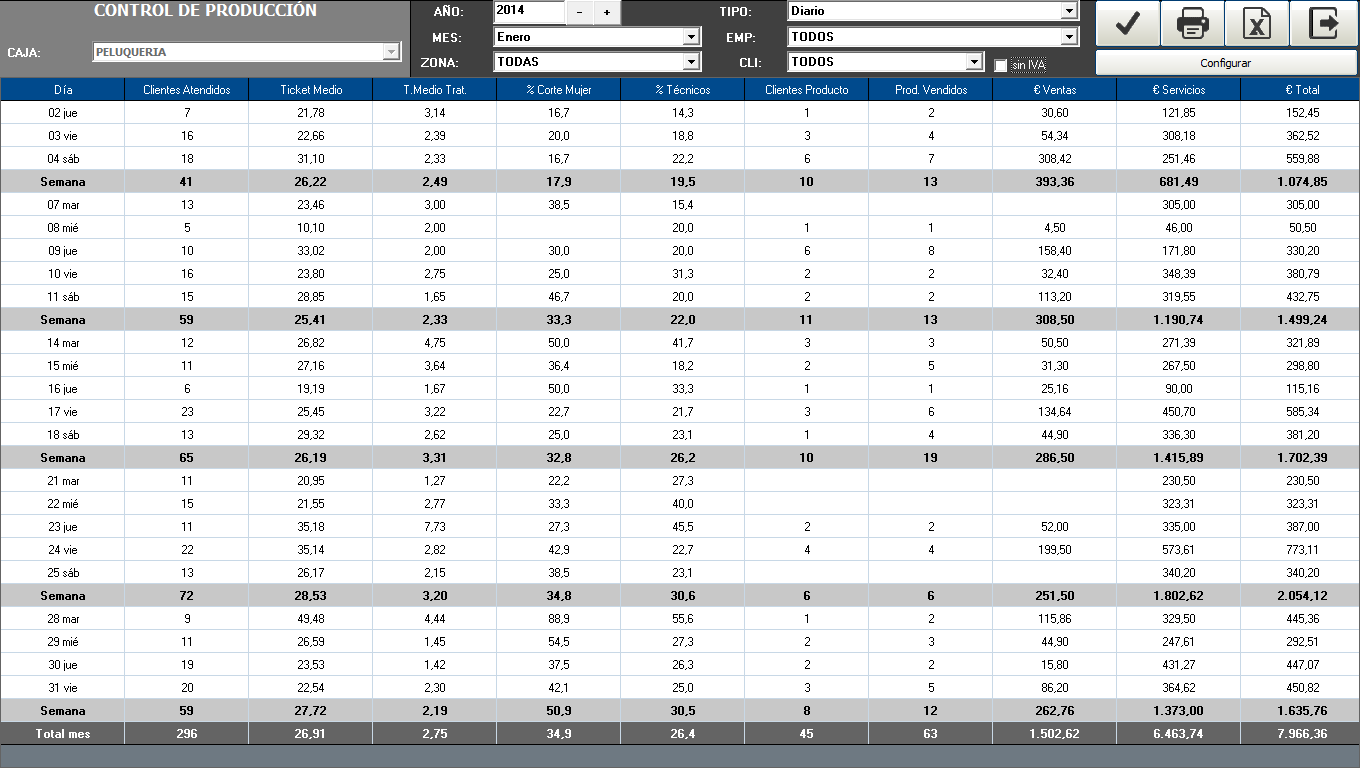Open the TIPO dropdown showing Diario

pyautogui.click(x=1069, y=11)
